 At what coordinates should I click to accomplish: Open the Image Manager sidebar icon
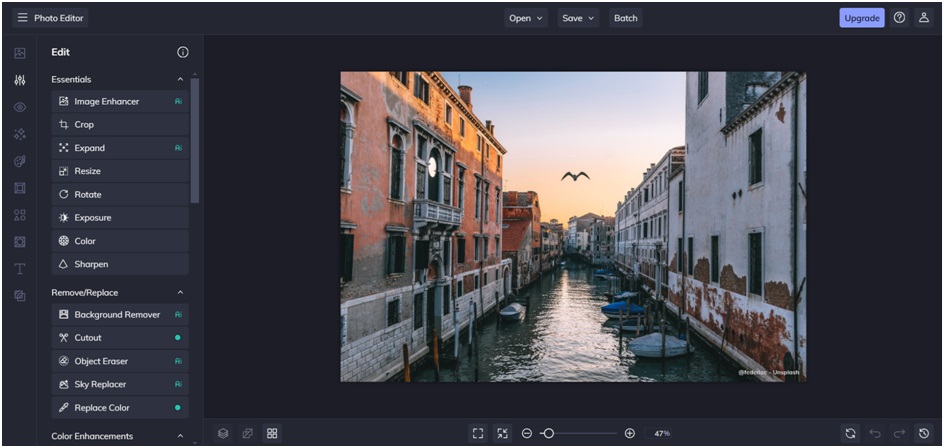pyautogui.click(x=20, y=53)
